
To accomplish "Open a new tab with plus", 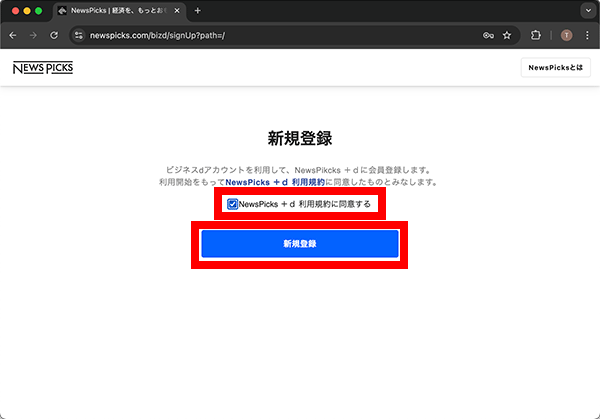I will click(197, 11).
